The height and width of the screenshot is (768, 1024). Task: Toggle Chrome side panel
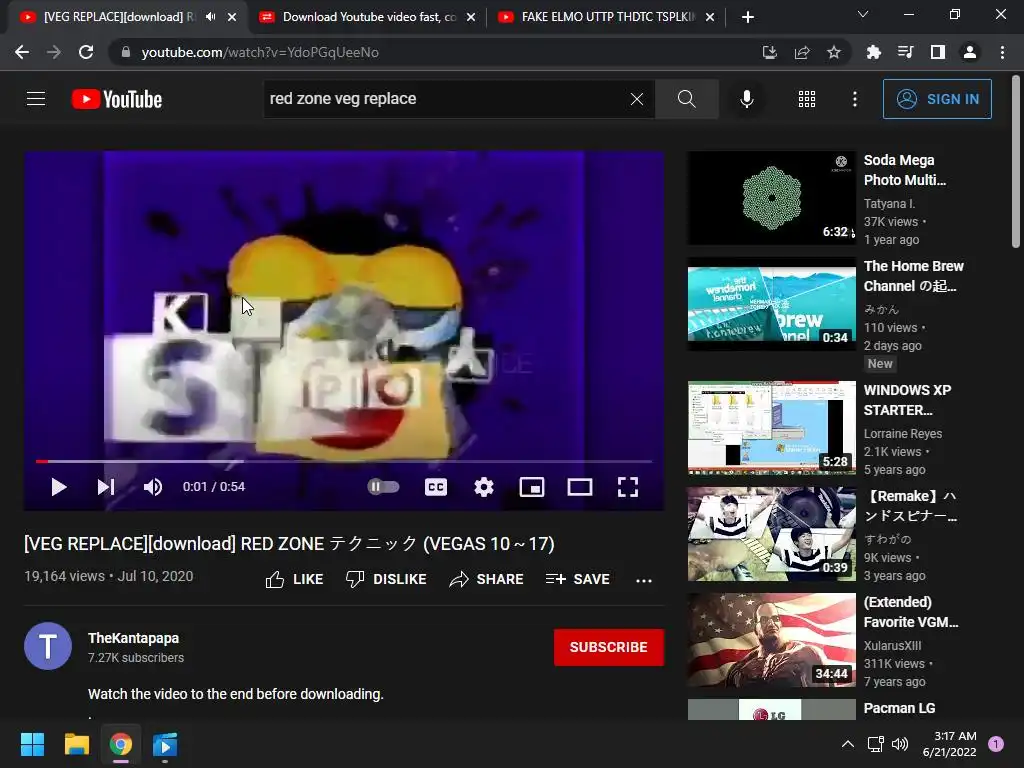point(937,52)
